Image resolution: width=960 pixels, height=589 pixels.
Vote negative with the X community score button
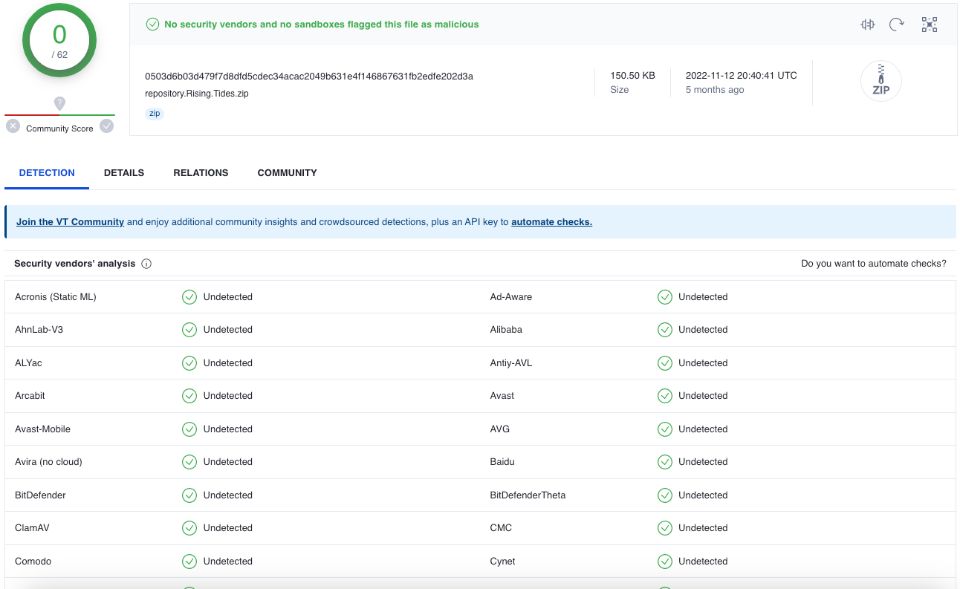pyautogui.click(x=13, y=126)
